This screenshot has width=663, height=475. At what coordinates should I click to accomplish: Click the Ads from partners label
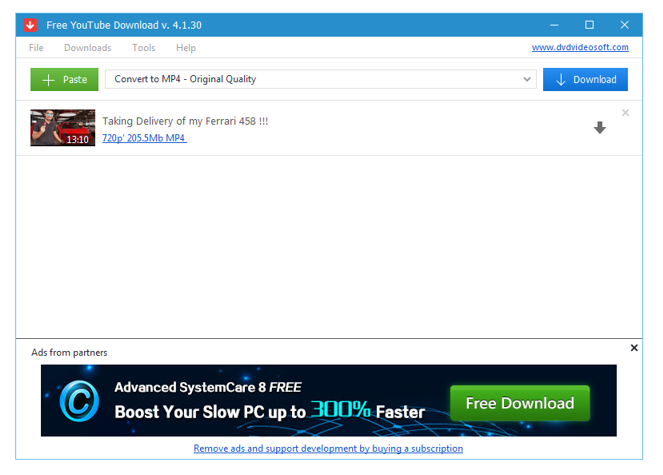tap(69, 352)
